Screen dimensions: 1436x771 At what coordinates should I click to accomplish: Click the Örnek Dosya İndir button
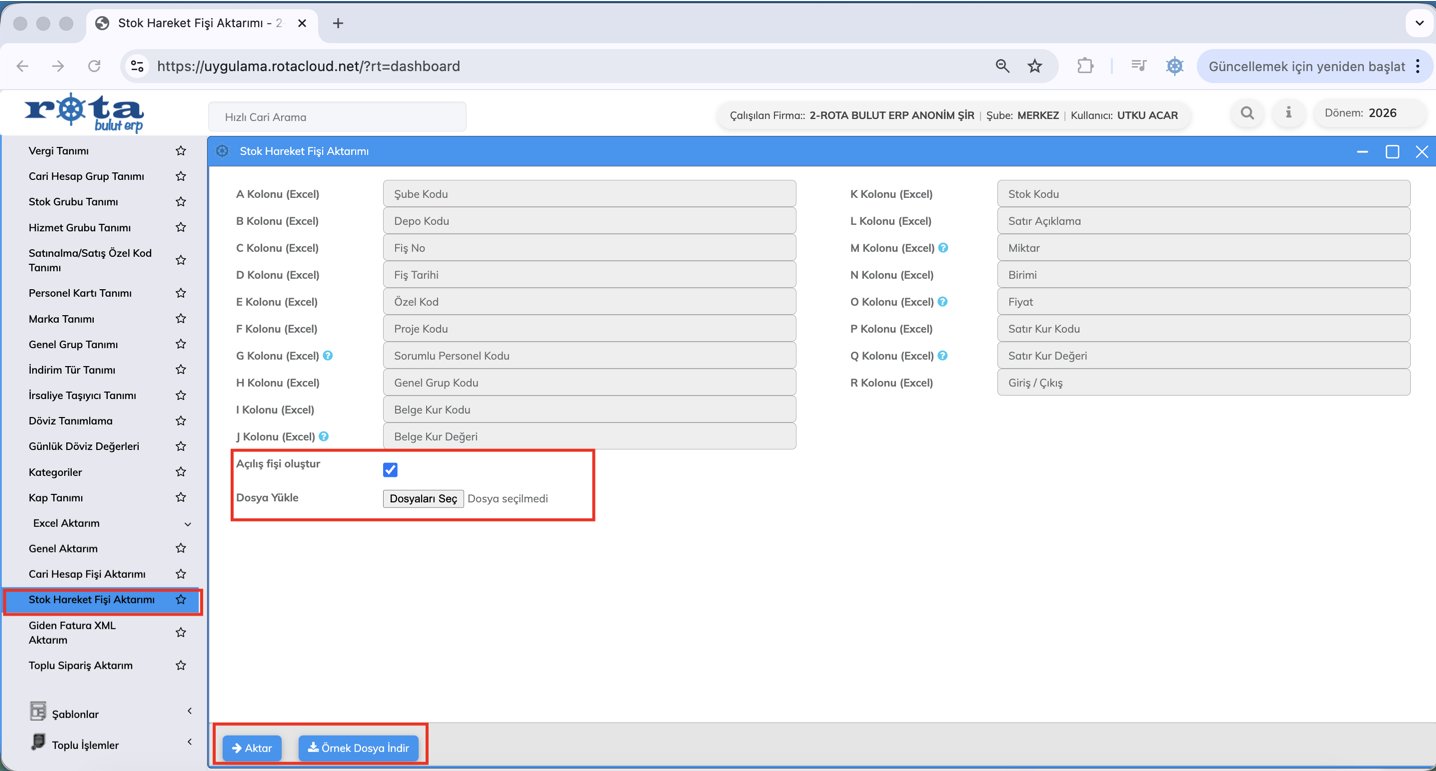[358, 748]
